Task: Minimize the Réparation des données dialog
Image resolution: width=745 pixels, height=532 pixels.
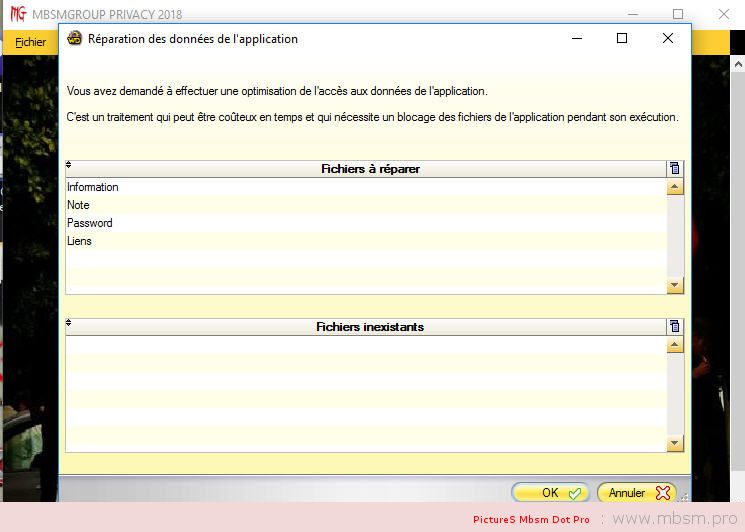Action: point(577,39)
